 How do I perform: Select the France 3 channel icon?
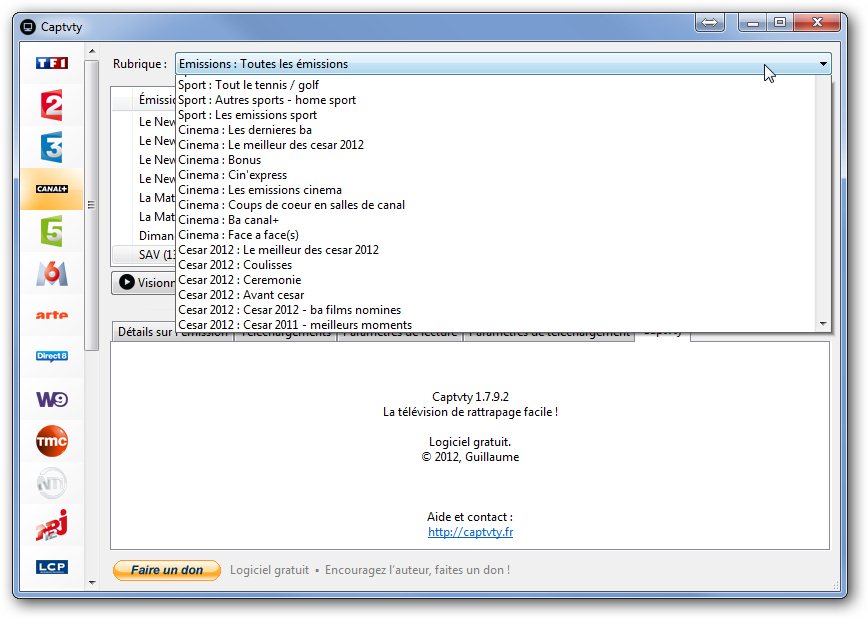click(51, 147)
